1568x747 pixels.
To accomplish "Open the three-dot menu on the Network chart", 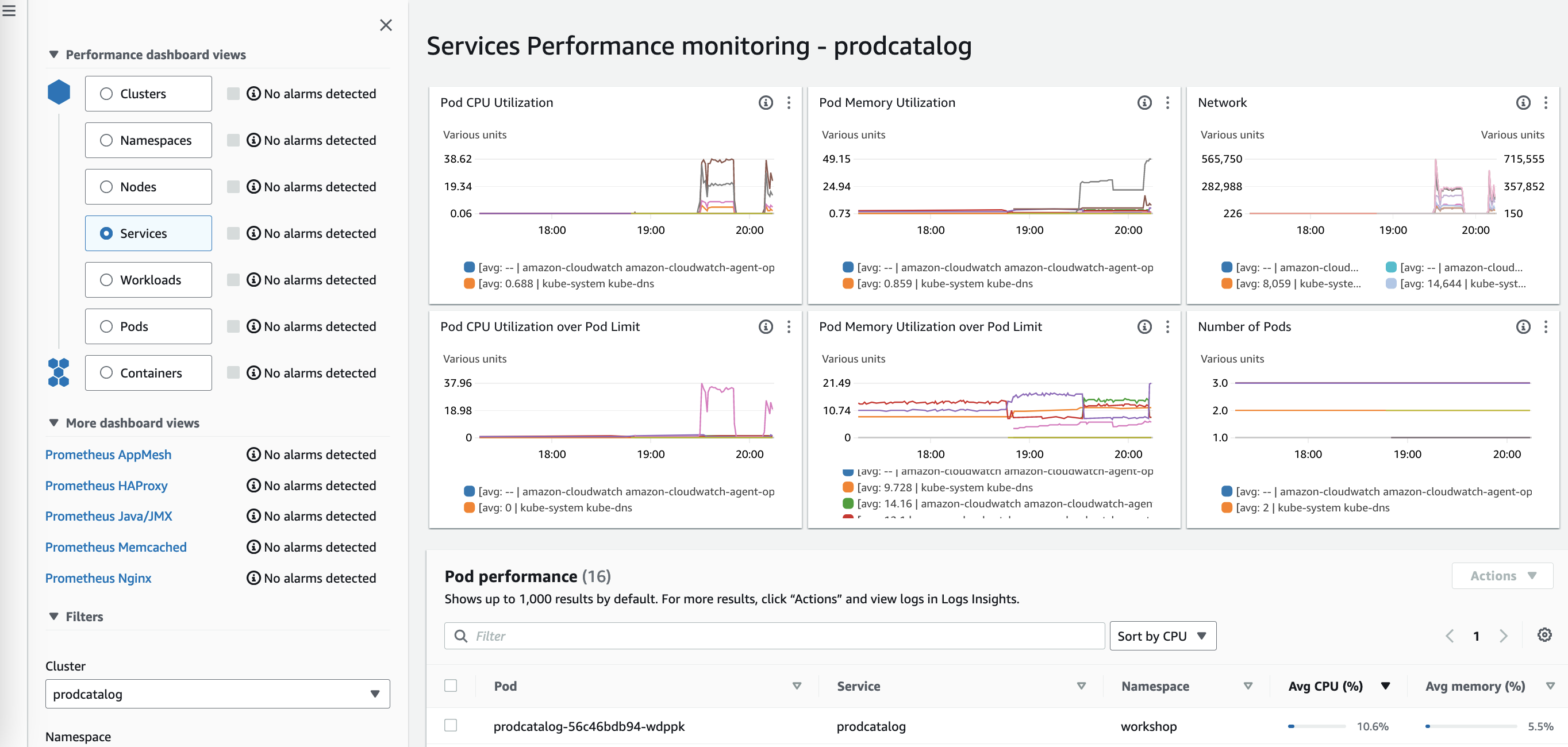I will (1547, 103).
